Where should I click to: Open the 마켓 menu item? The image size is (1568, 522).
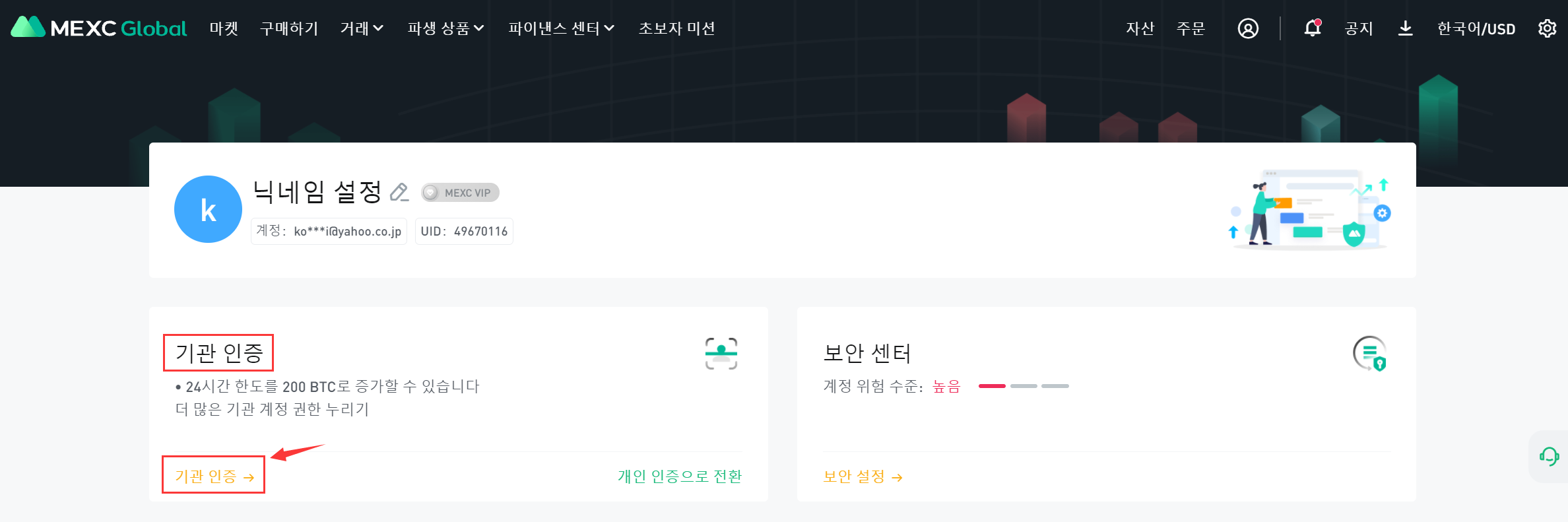pos(224,28)
